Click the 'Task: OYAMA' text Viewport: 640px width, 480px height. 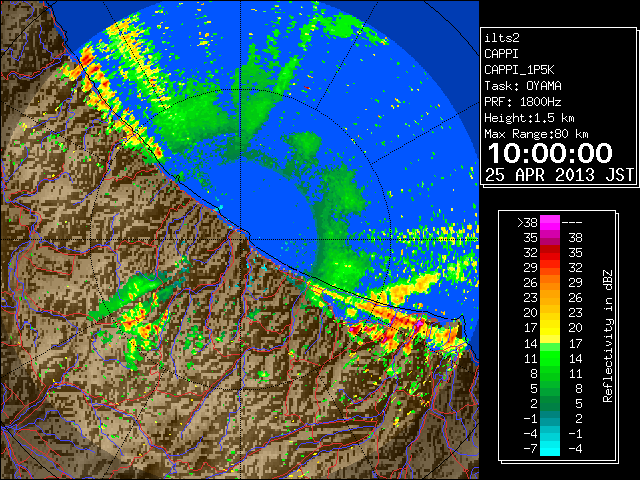click(523, 86)
